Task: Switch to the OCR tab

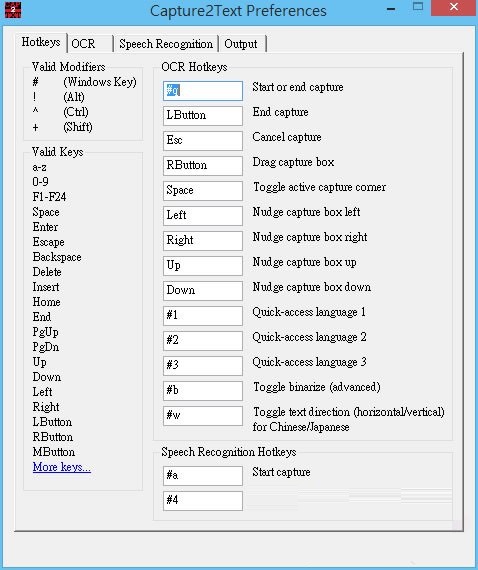Action: [91, 44]
